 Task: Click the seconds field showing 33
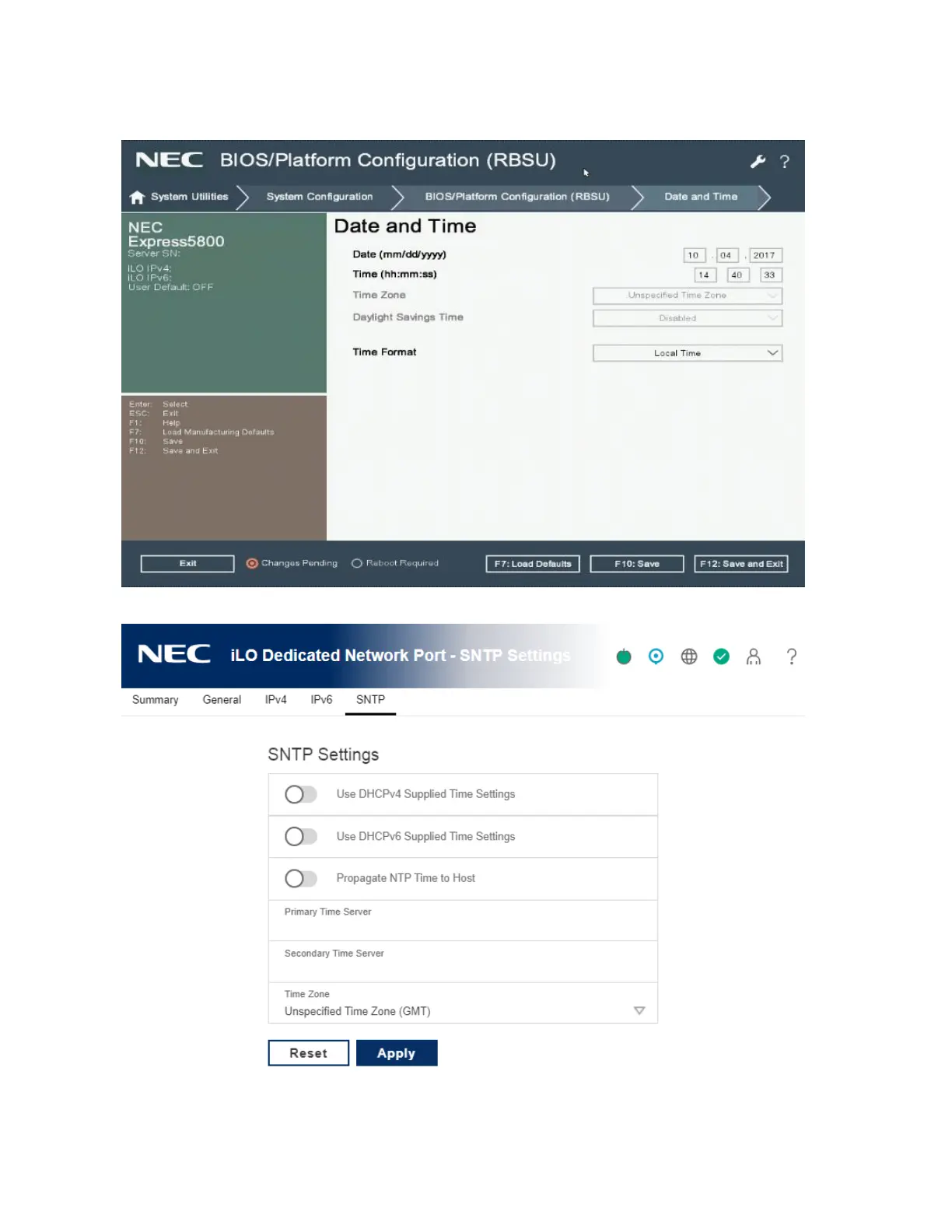click(x=770, y=275)
